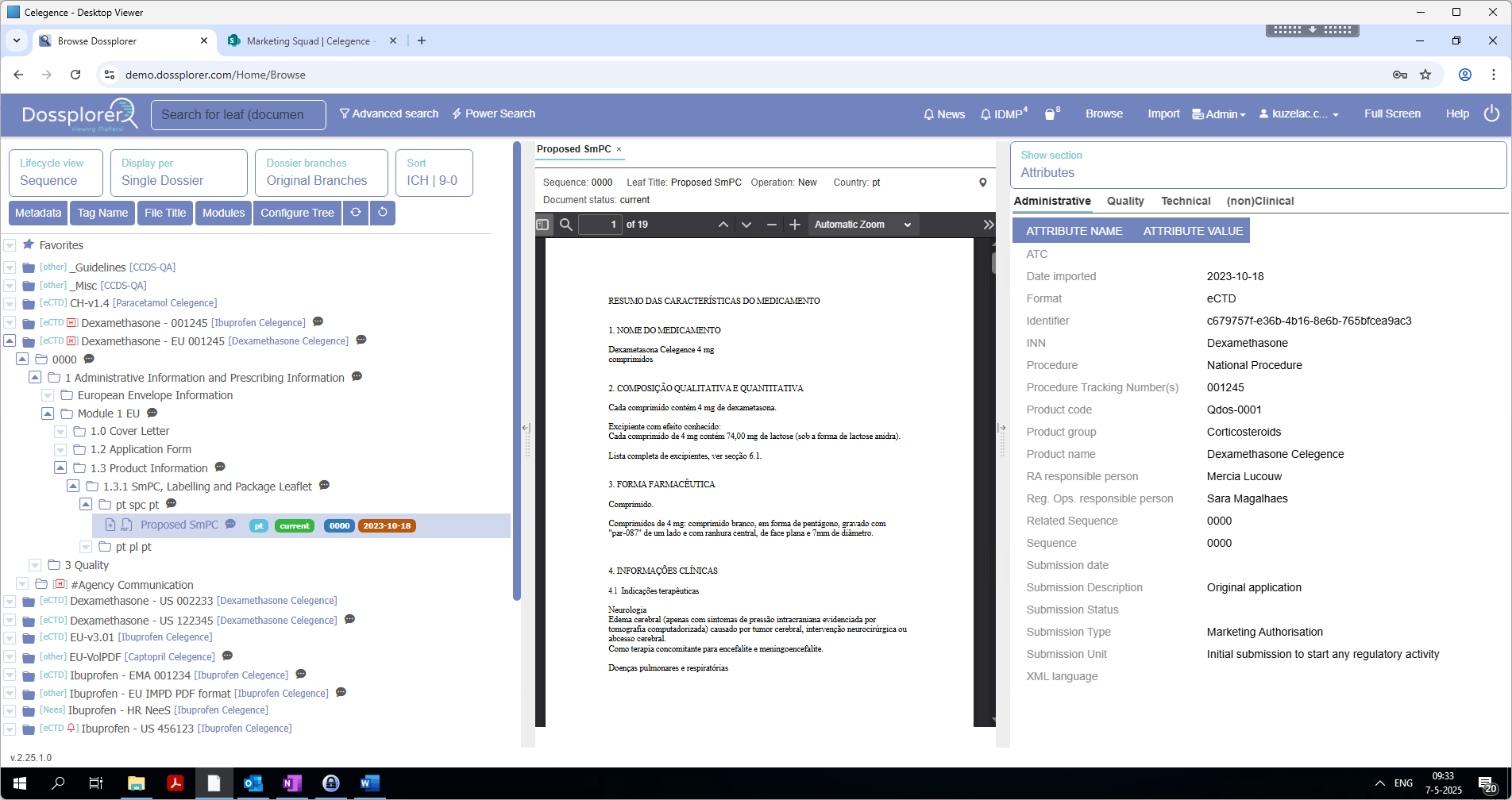Open Word from the Windows taskbar
Image resolution: width=1512 pixels, height=800 pixels.
pos(369,783)
